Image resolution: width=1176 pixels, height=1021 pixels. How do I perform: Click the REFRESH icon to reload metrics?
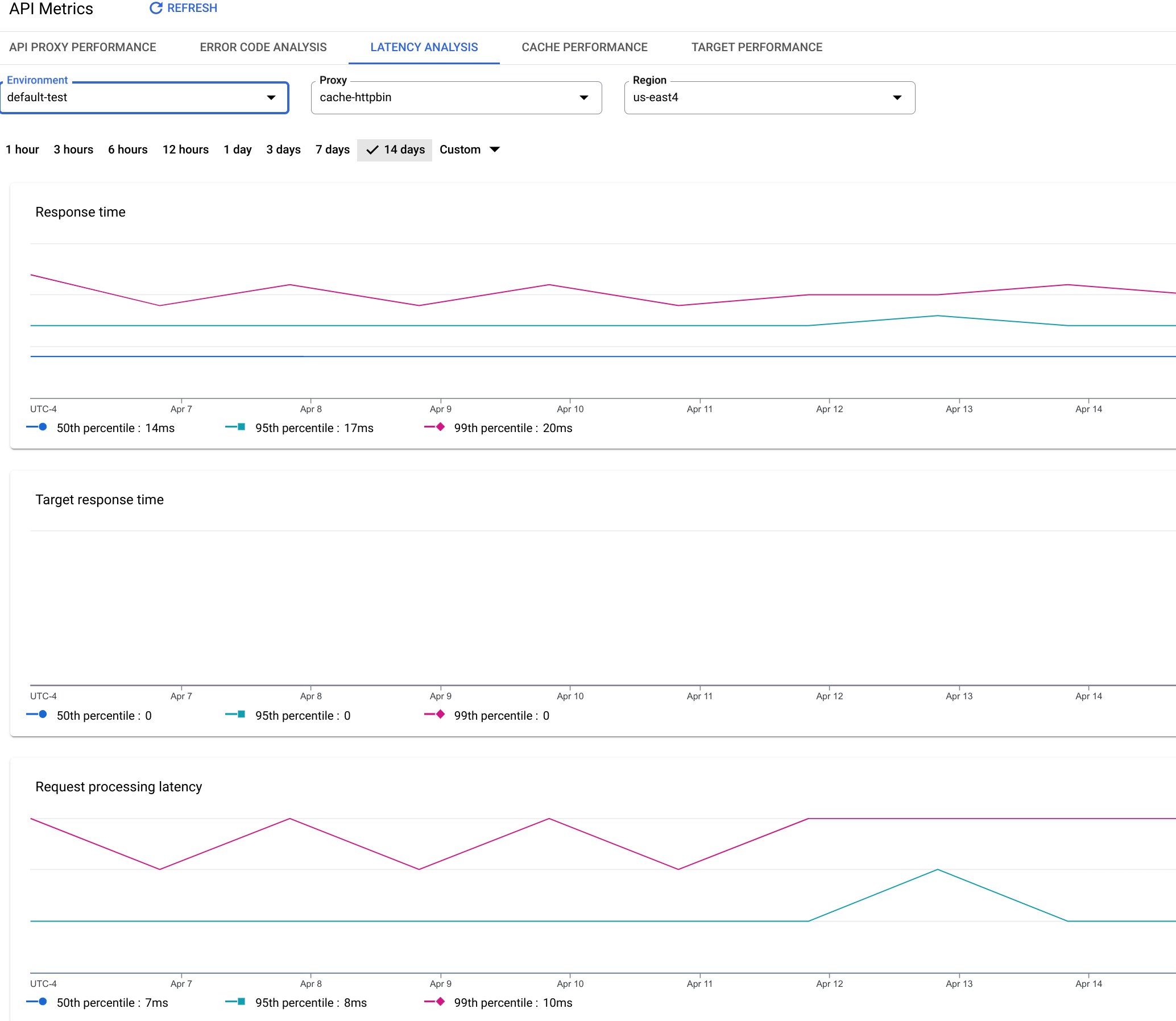(x=154, y=8)
